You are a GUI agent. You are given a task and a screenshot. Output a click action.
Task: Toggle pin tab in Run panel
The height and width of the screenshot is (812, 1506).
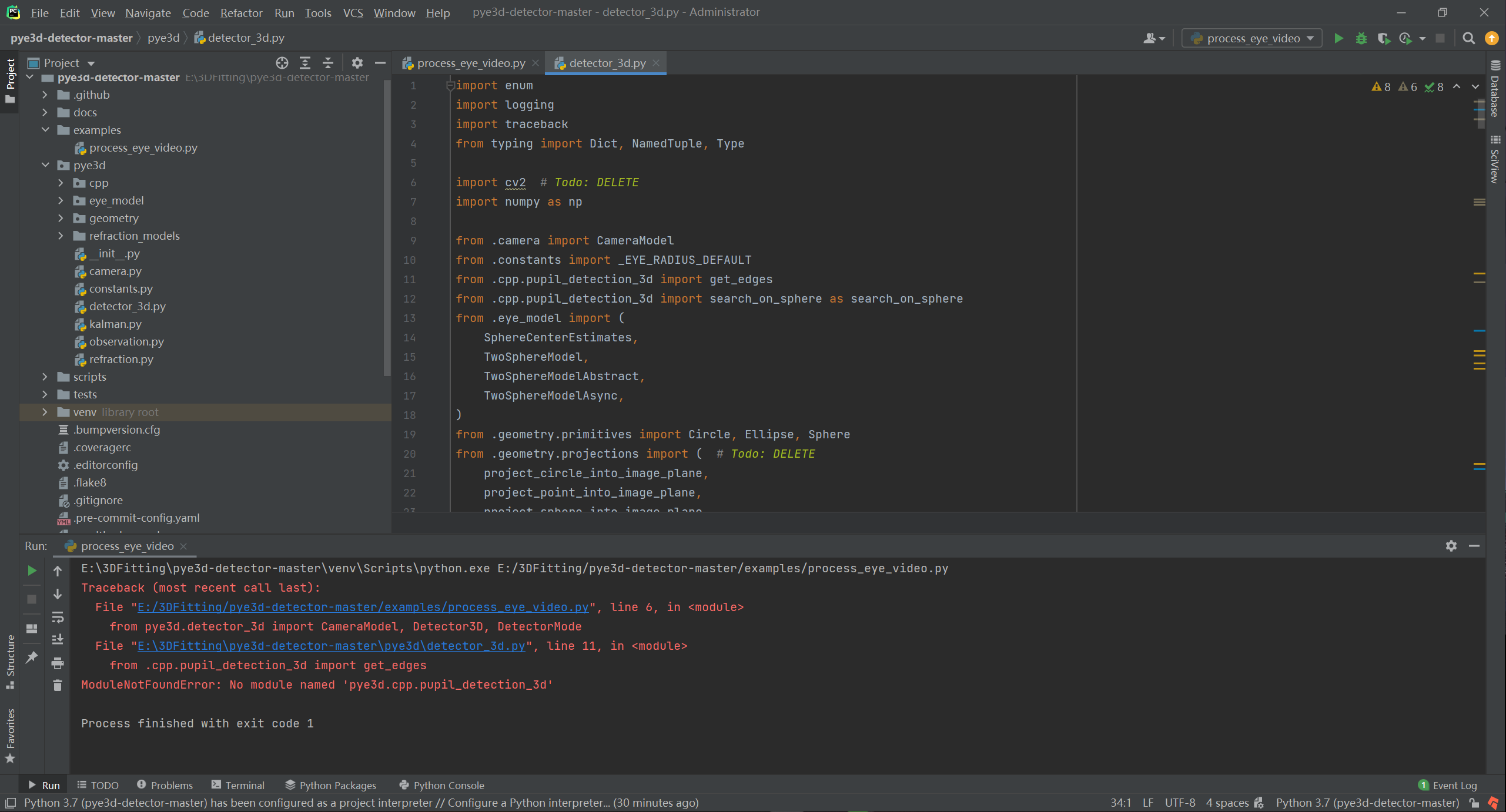coord(32,657)
